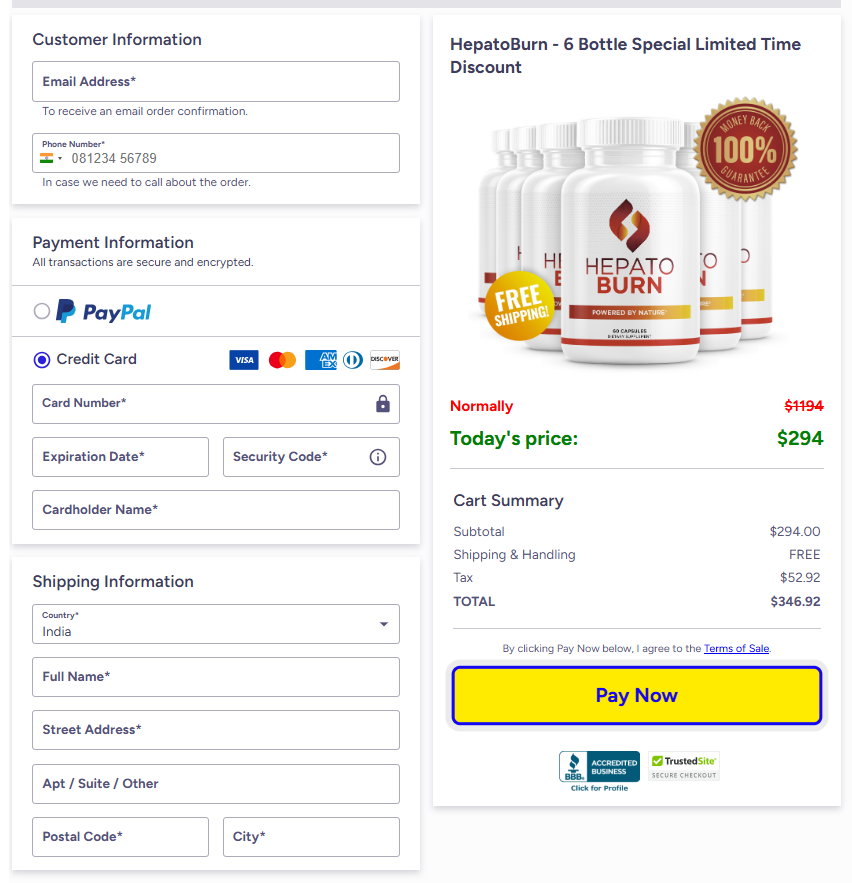Click the Mastercard logo
852x883 pixels.
pyautogui.click(x=281, y=359)
